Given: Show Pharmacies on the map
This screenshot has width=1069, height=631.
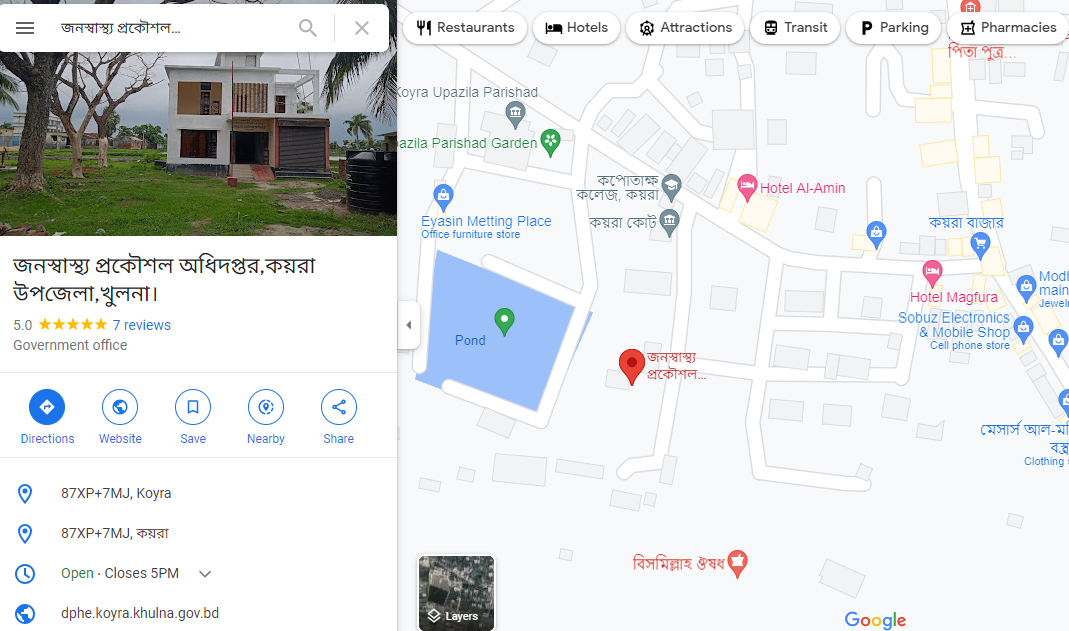Looking at the screenshot, I should coord(1008,28).
